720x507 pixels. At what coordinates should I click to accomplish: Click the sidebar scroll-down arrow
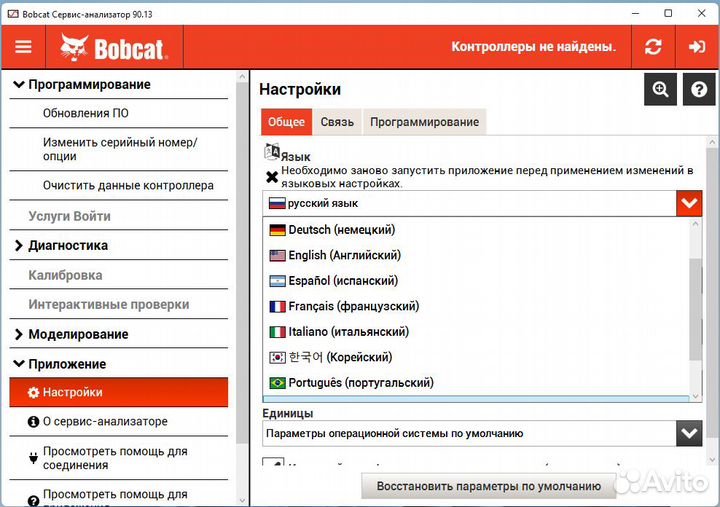[x=243, y=500]
